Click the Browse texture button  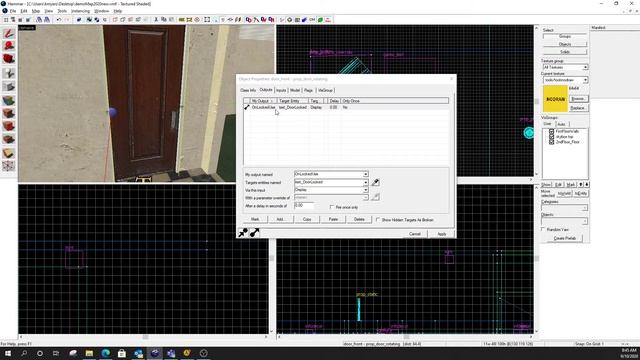pos(578,99)
